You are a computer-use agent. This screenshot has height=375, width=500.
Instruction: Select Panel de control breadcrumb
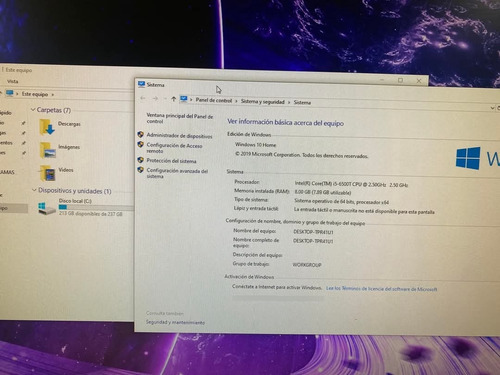(213, 100)
